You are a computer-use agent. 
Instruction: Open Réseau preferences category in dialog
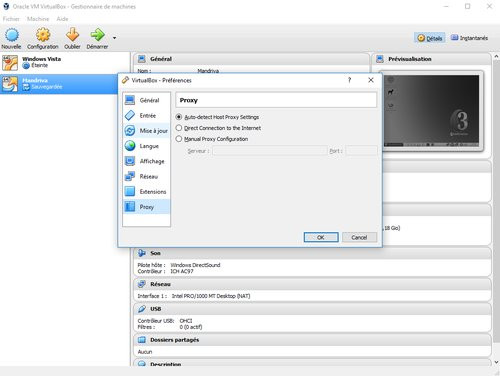(146, 176)
